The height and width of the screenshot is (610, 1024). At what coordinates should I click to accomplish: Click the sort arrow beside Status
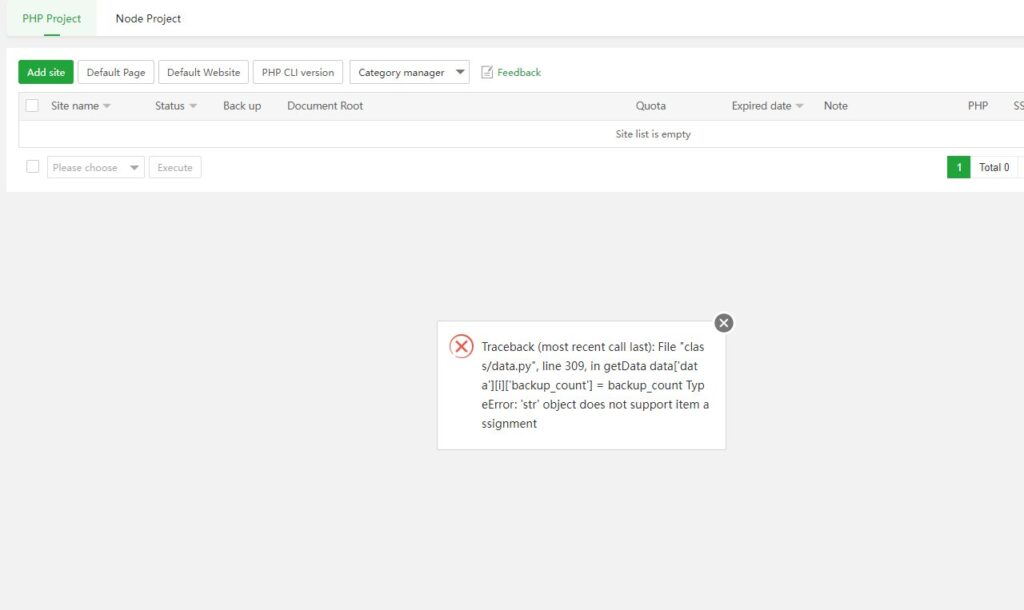(191, 105)
